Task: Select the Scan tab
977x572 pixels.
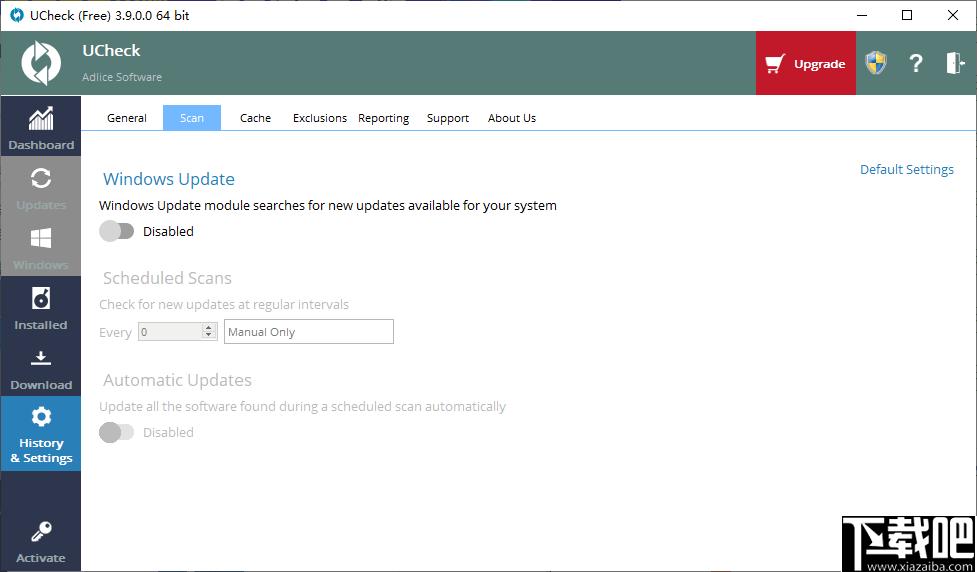Action: pyautogui.click(x=192, y=118)
